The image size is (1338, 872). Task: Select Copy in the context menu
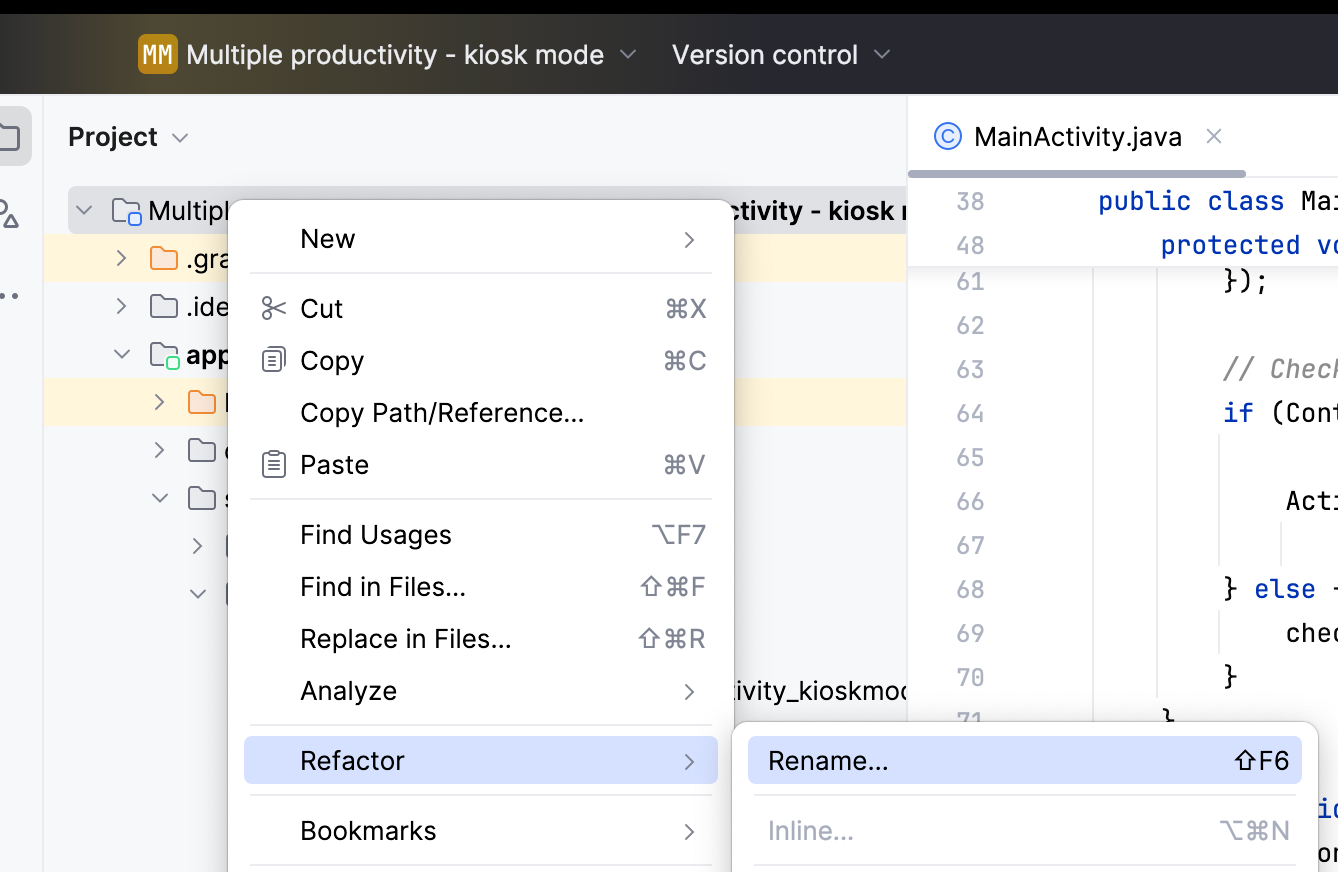coord(481,361)
